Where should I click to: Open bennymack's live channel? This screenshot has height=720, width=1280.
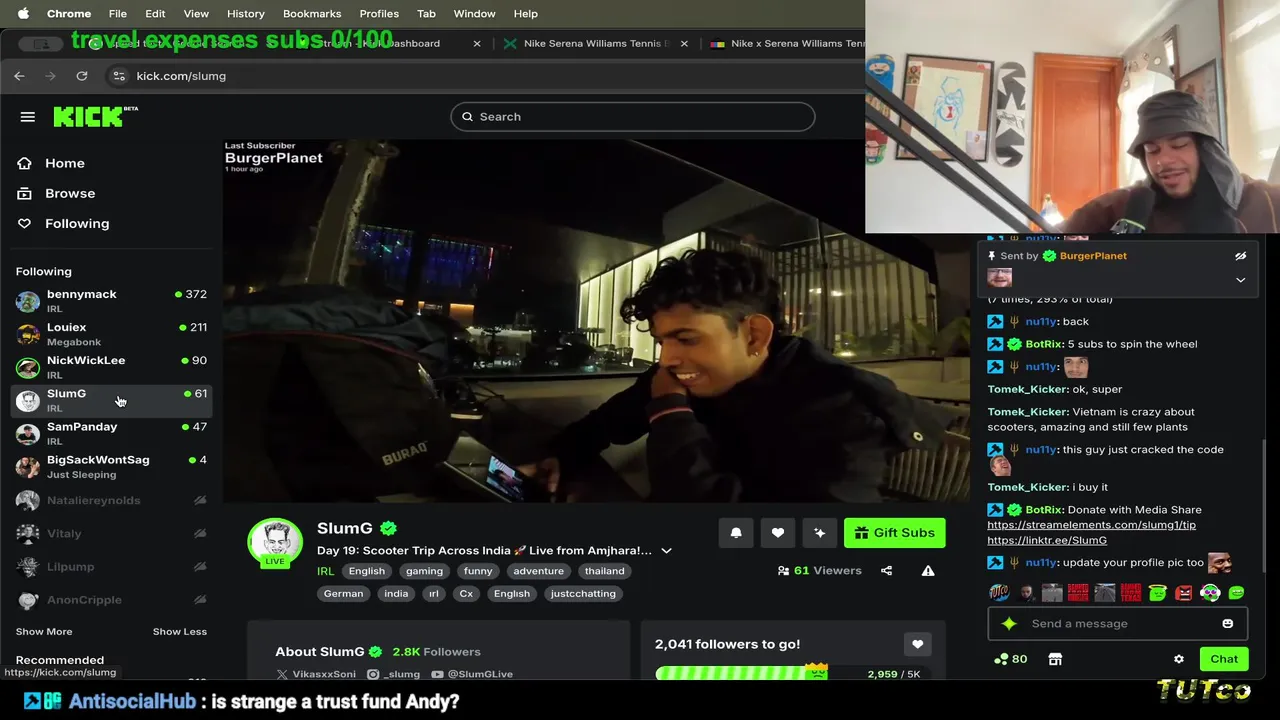click(x=111, y=300)
